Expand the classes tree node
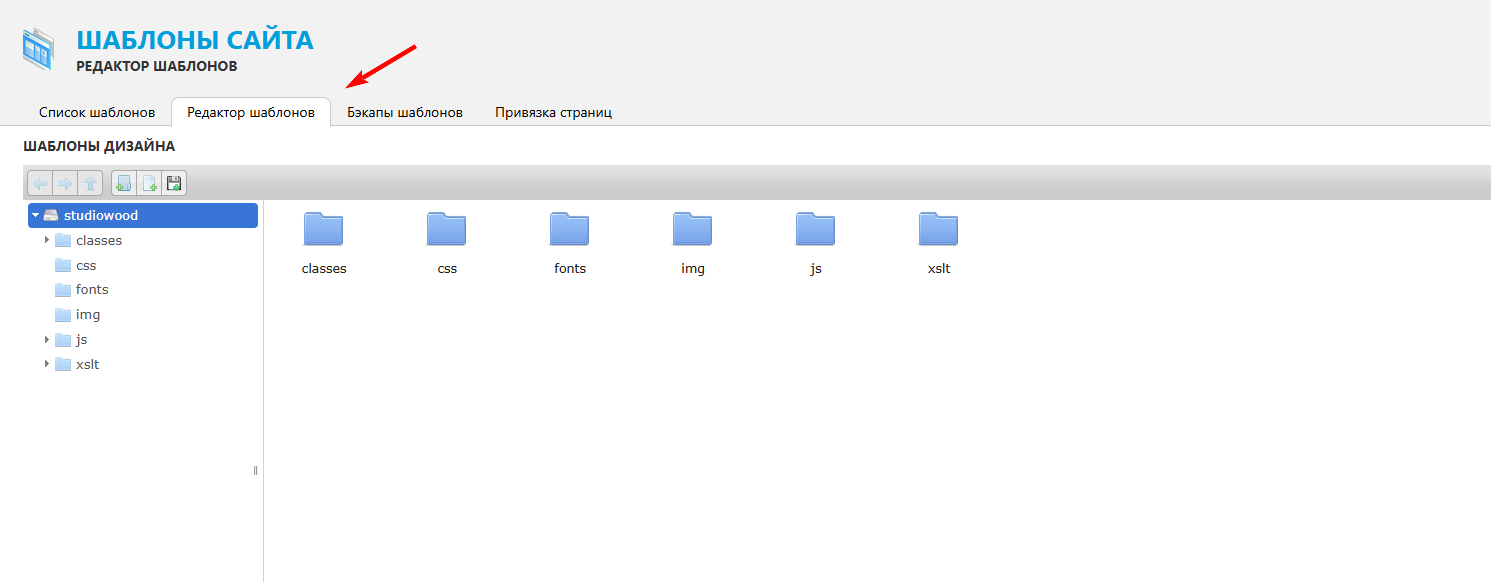This screenshot has height=582, width=1491. (46, 240)
